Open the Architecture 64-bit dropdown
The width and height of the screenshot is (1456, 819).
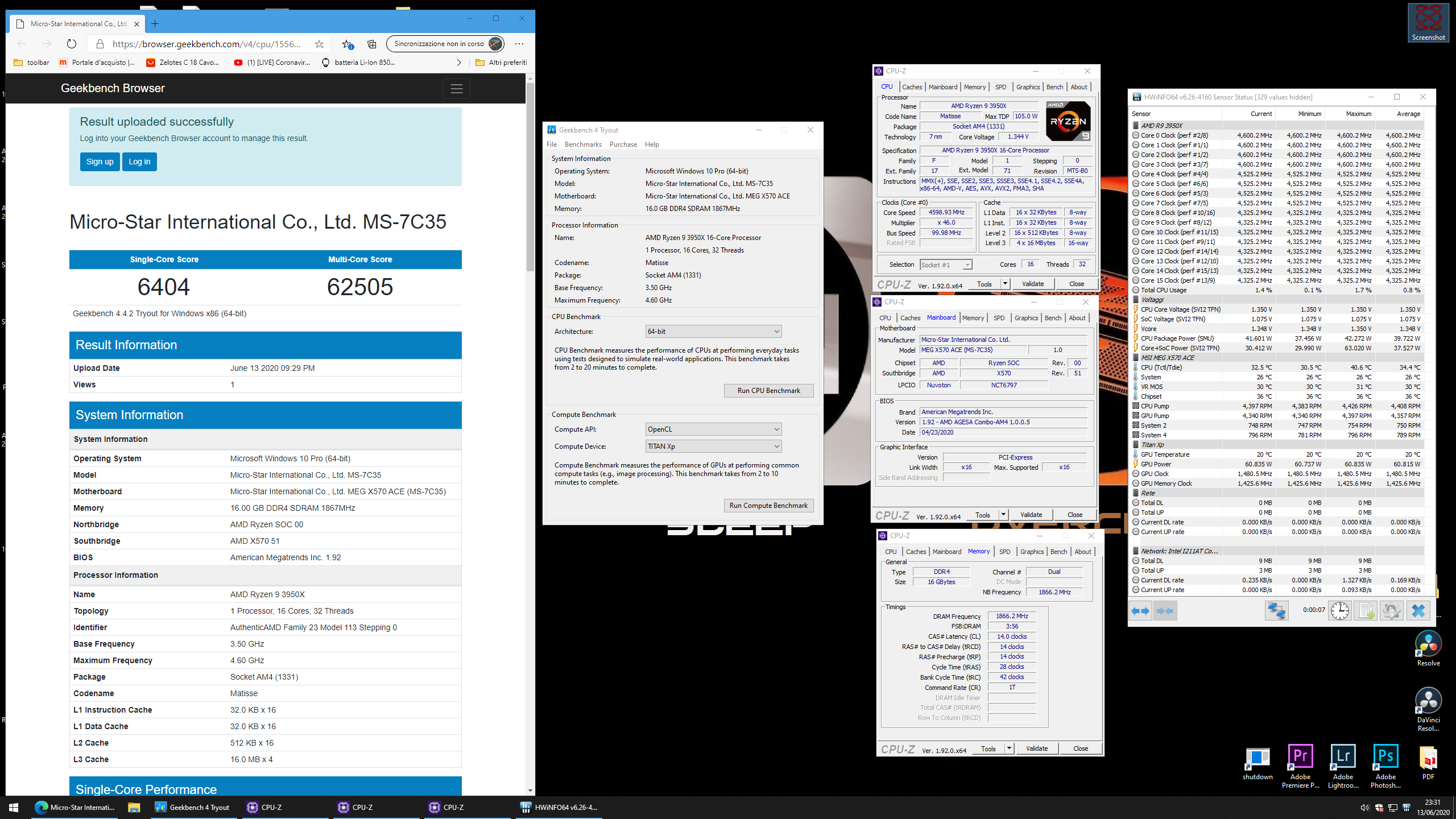click(713, 332)
